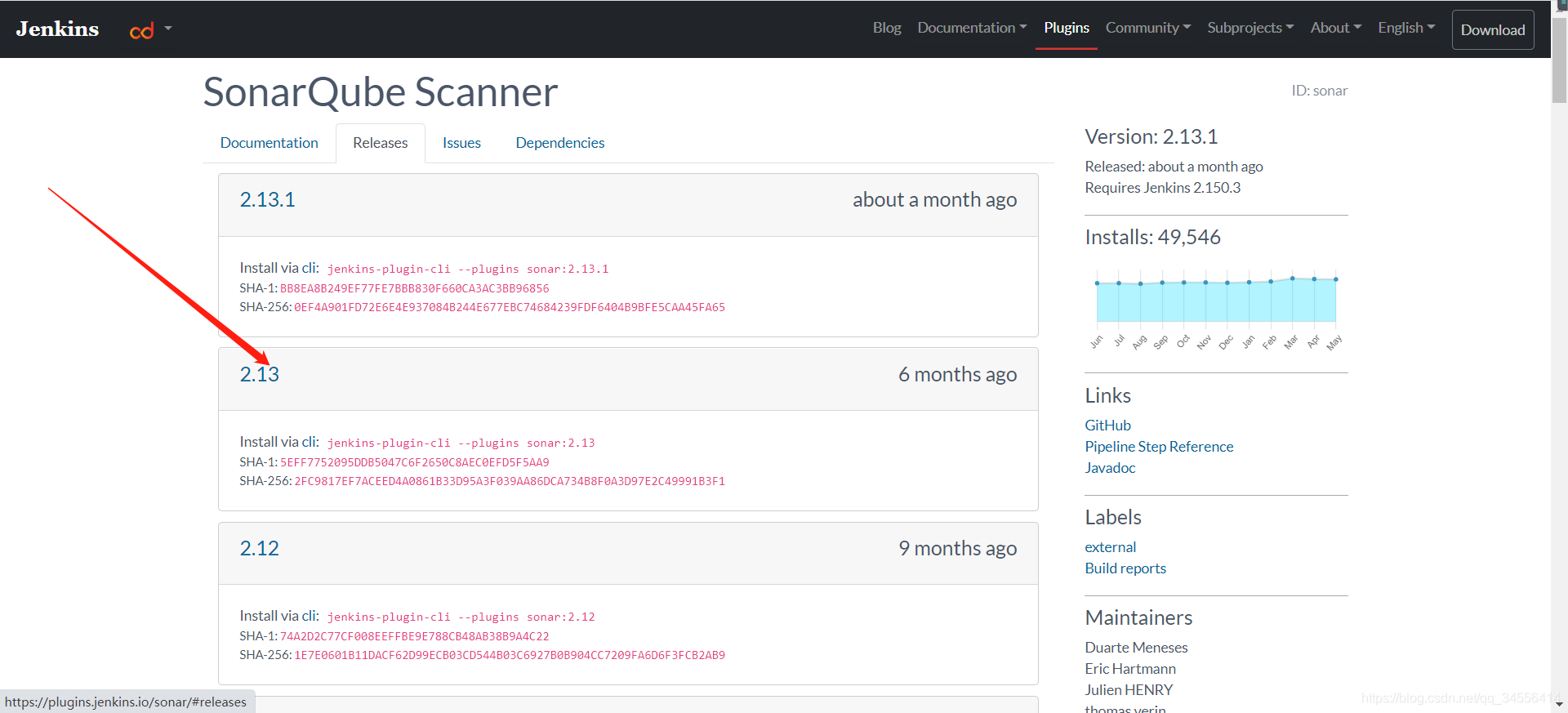The image size is (1568, 713).
Task: Open release version 2.12 link
Action: pos(260,548)
